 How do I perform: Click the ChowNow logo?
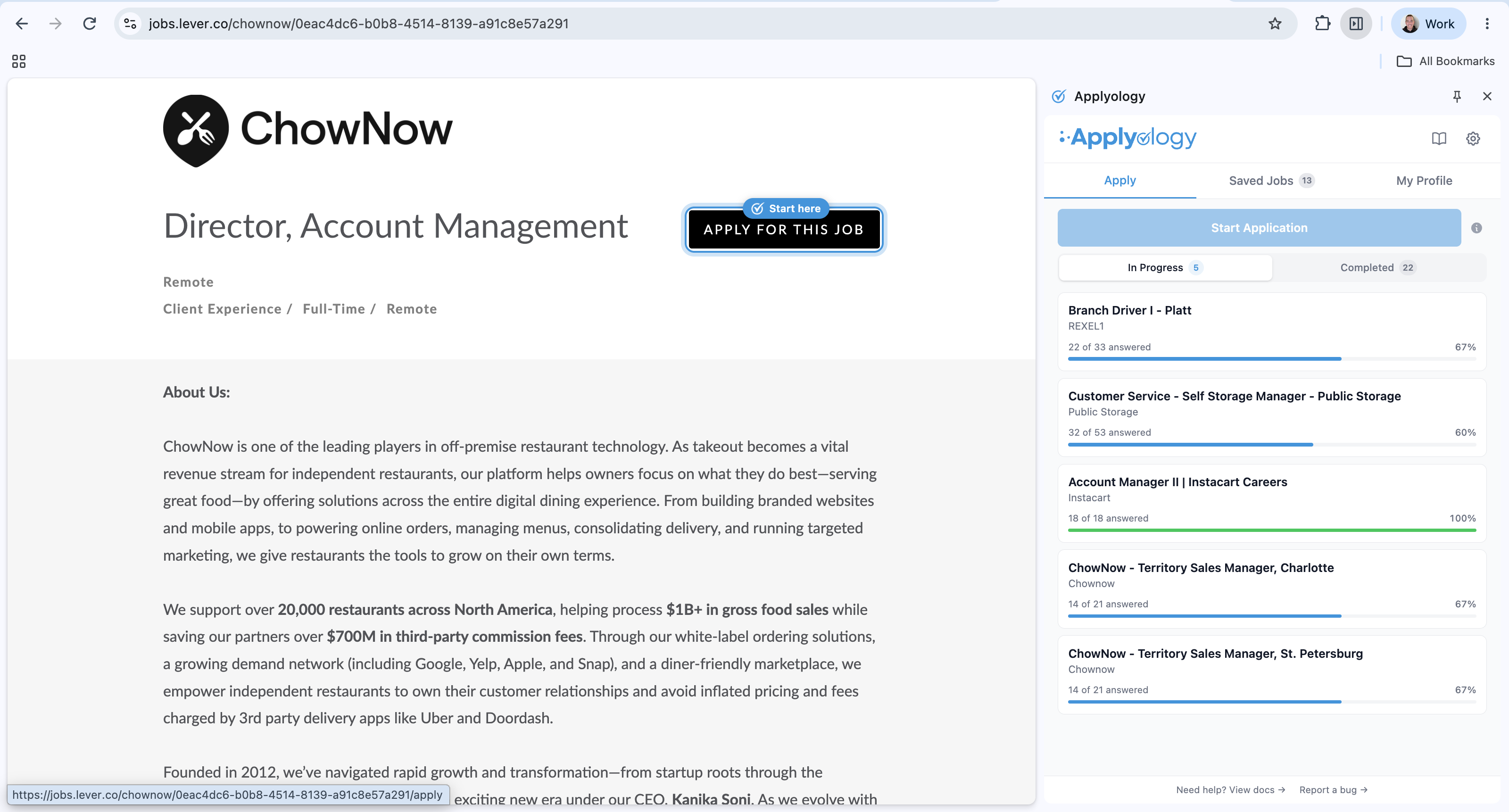click(x=308, y=130)
